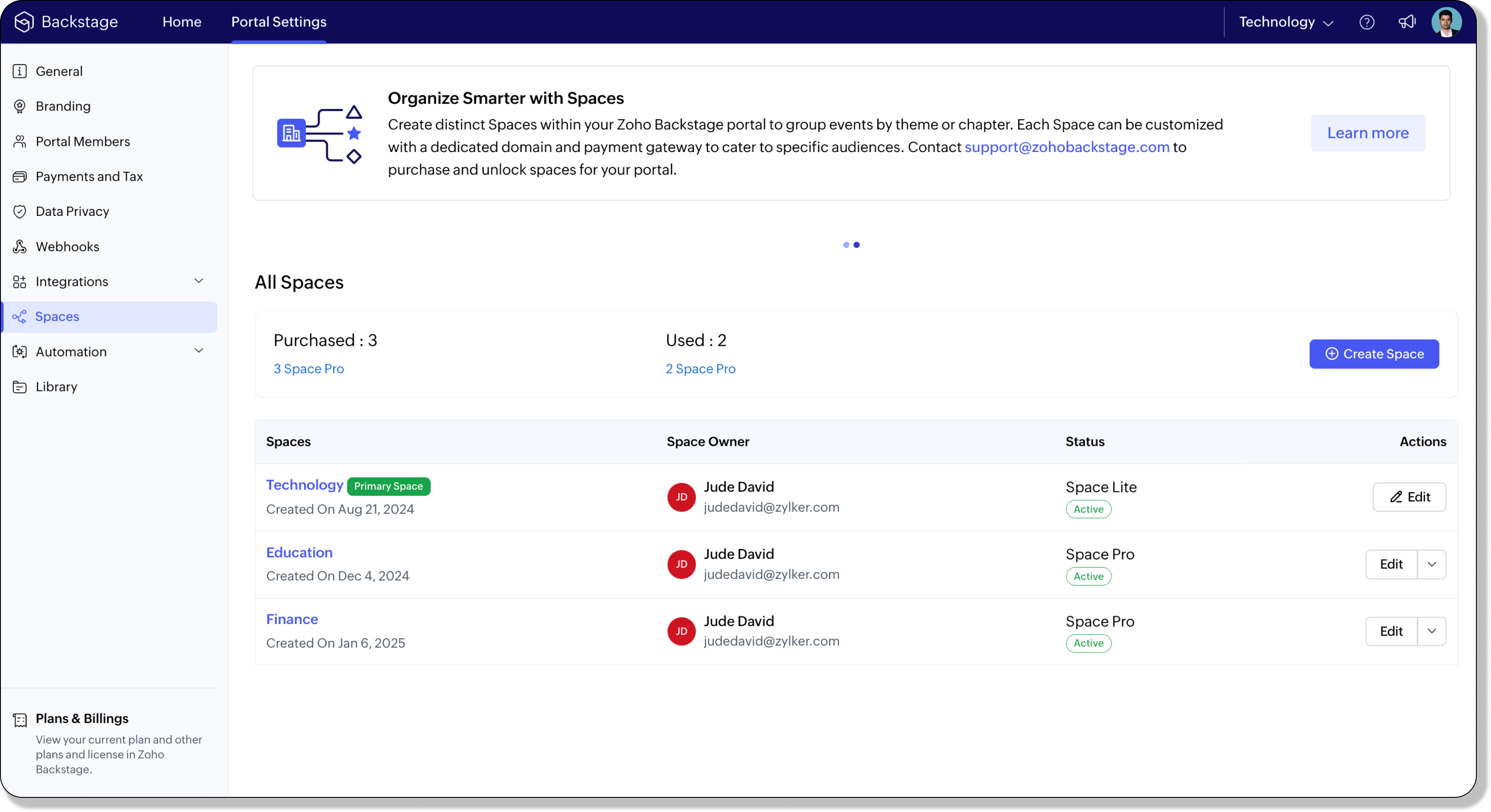This screenshot has width=1491, height=812.
Task: Click the Create Space button
Action: pyautogui.click(x=1374, y=354)
